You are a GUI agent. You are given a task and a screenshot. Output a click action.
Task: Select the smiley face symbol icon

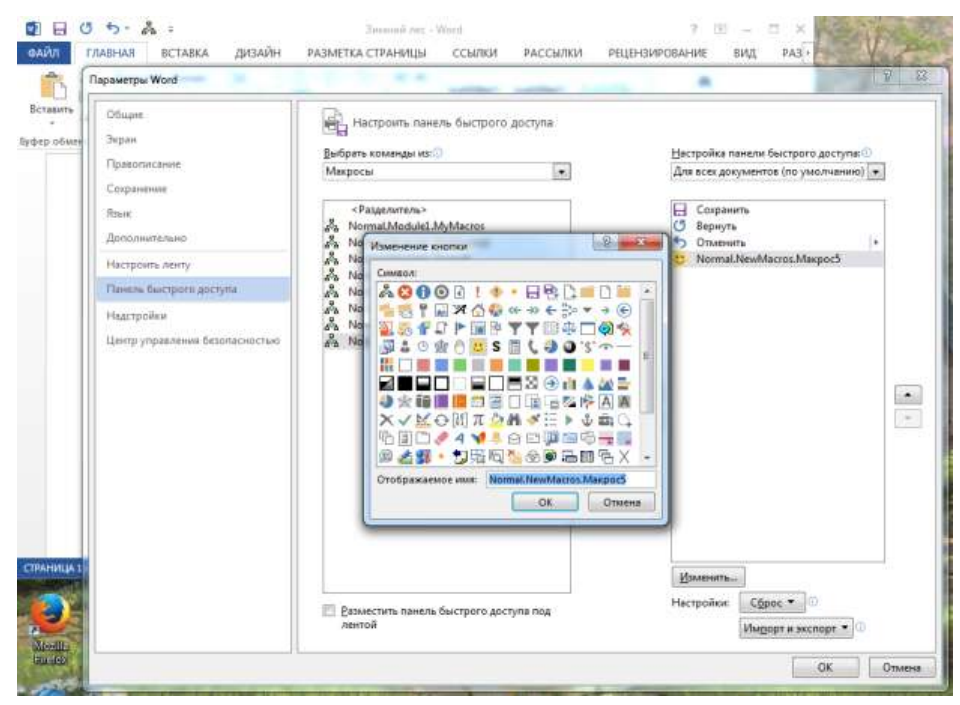click(x=477, y=345)
